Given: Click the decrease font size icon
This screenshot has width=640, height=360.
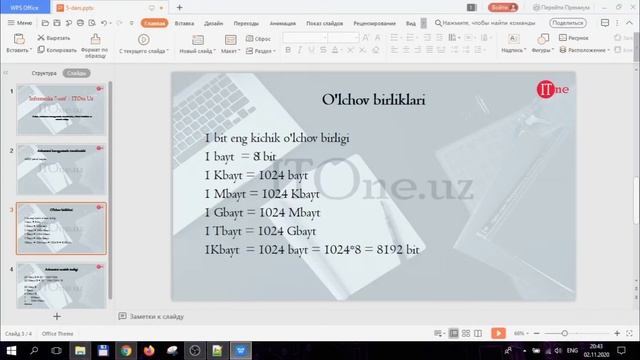Looking at the screenshot, I should pyautogui.click(x=378, y=38).
